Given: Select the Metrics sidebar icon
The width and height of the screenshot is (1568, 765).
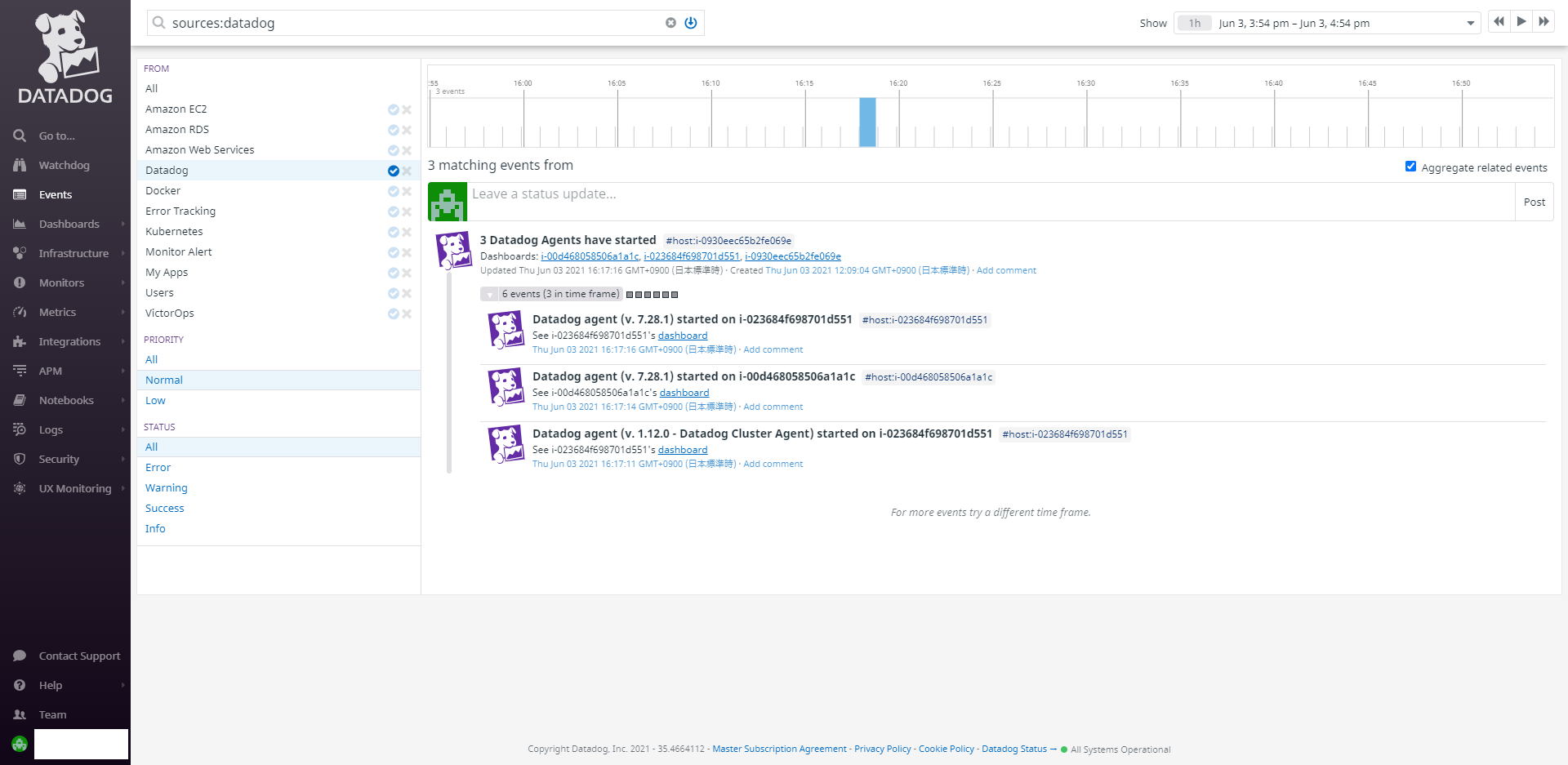Looking at the screenshot, I should 20,312.
